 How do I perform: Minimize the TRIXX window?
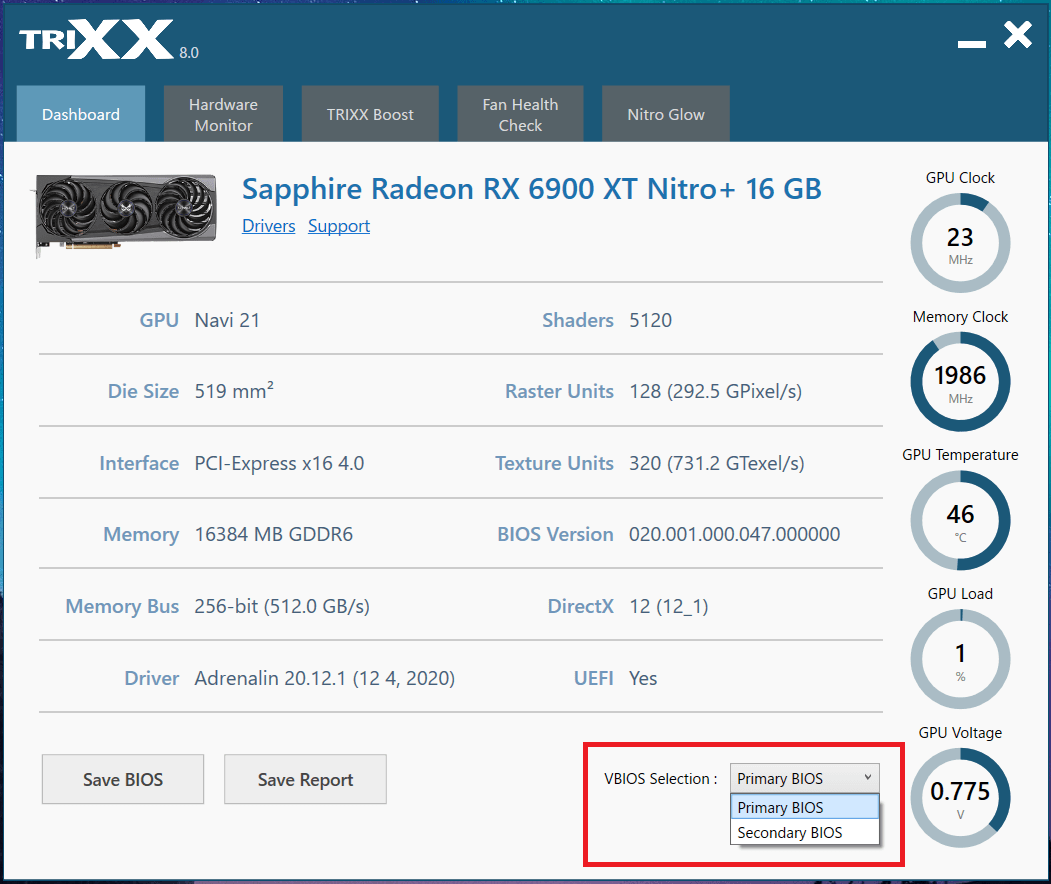click(x=971, y=44)
